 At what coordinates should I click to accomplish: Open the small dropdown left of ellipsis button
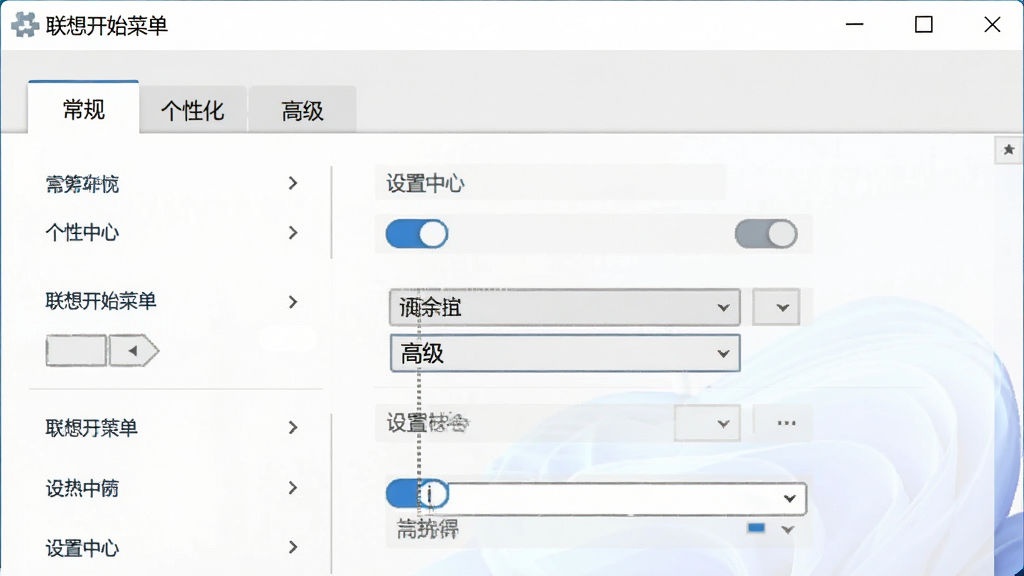click(x=707, y=423)
